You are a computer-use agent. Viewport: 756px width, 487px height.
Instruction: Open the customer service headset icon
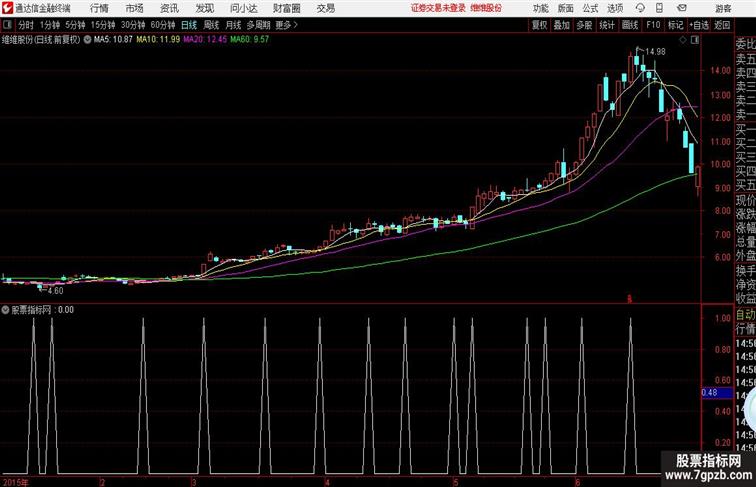pyautogui.click(x=640, y=8)
